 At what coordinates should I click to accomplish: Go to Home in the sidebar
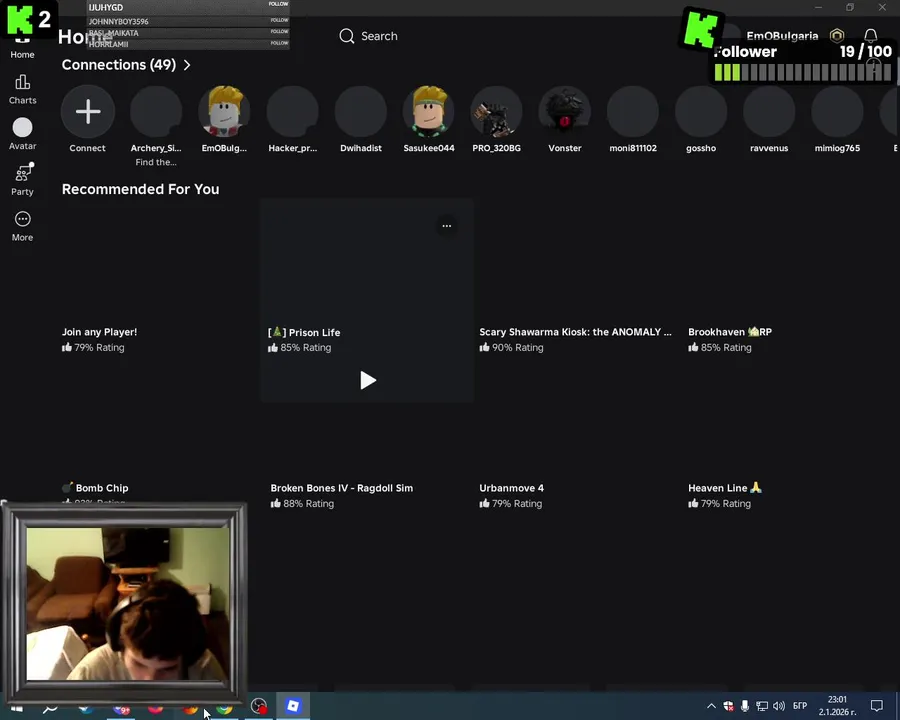pyautogui.click(x=22, y=48)
